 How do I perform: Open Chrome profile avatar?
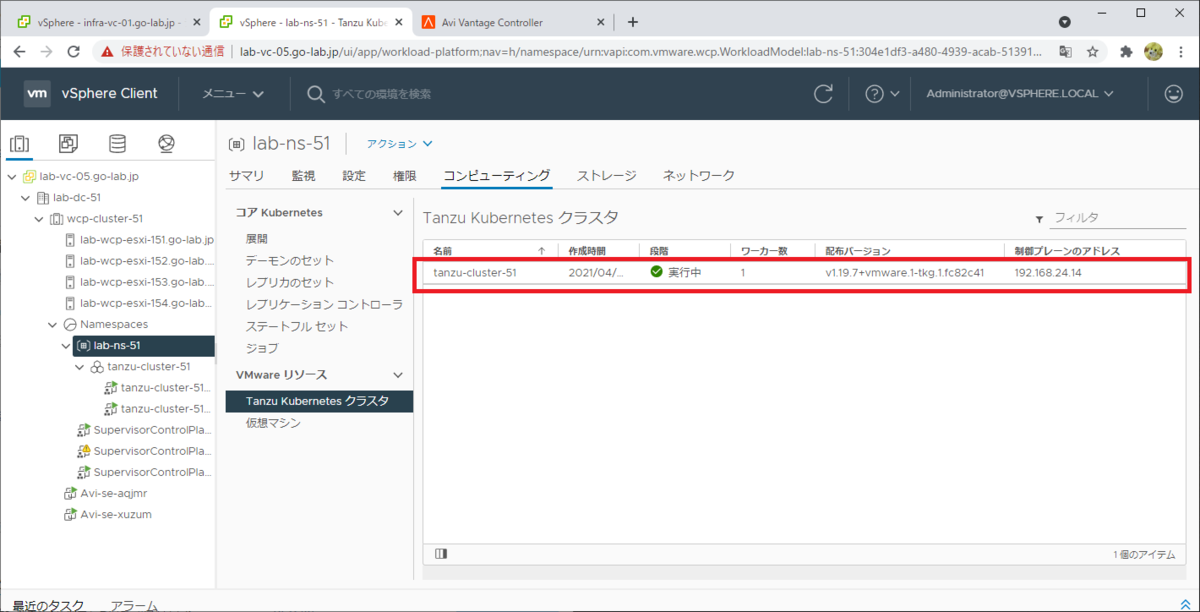pyautogui.click(x=1153, y=51)
